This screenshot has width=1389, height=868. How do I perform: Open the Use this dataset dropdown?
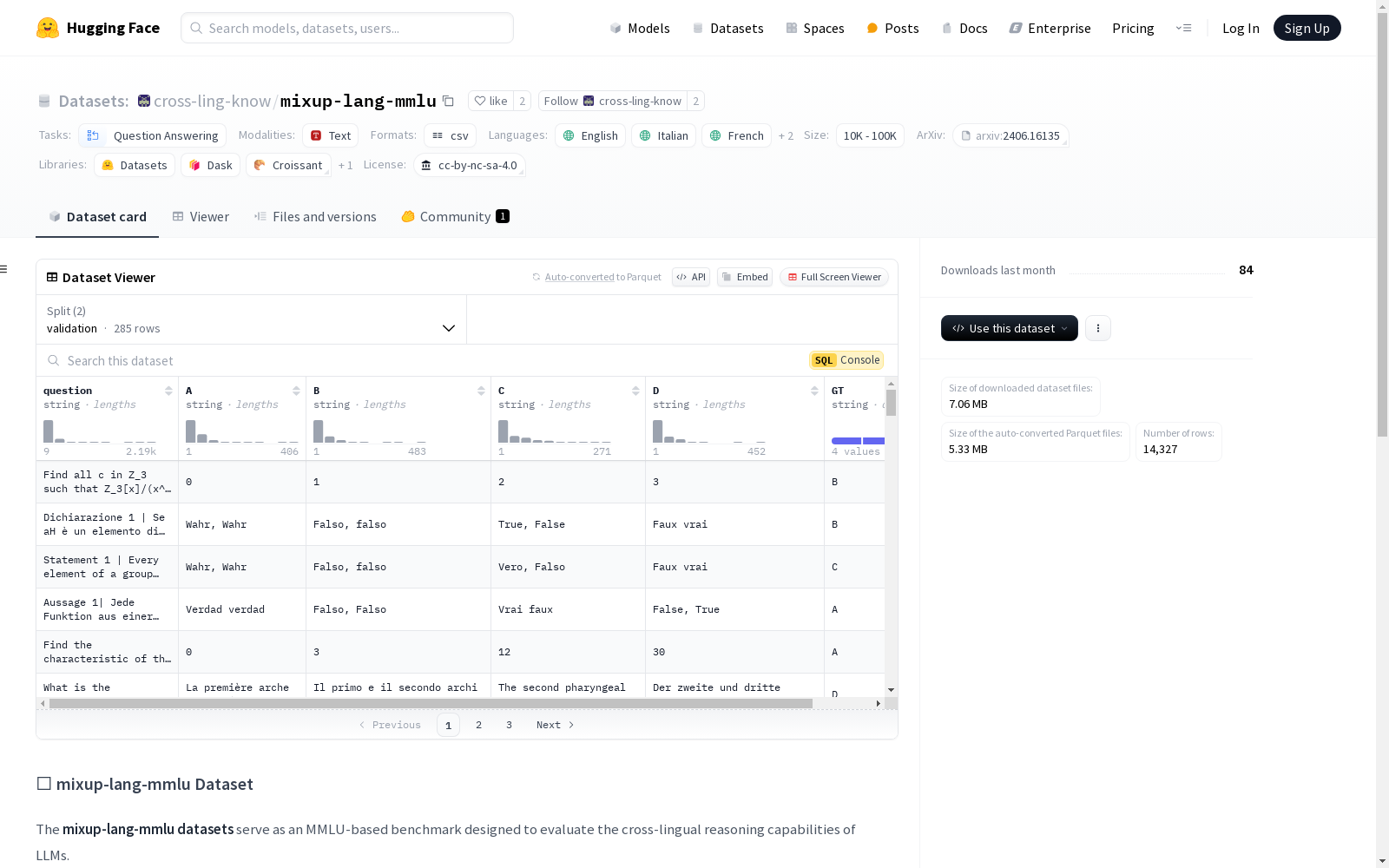(1010, 328)
